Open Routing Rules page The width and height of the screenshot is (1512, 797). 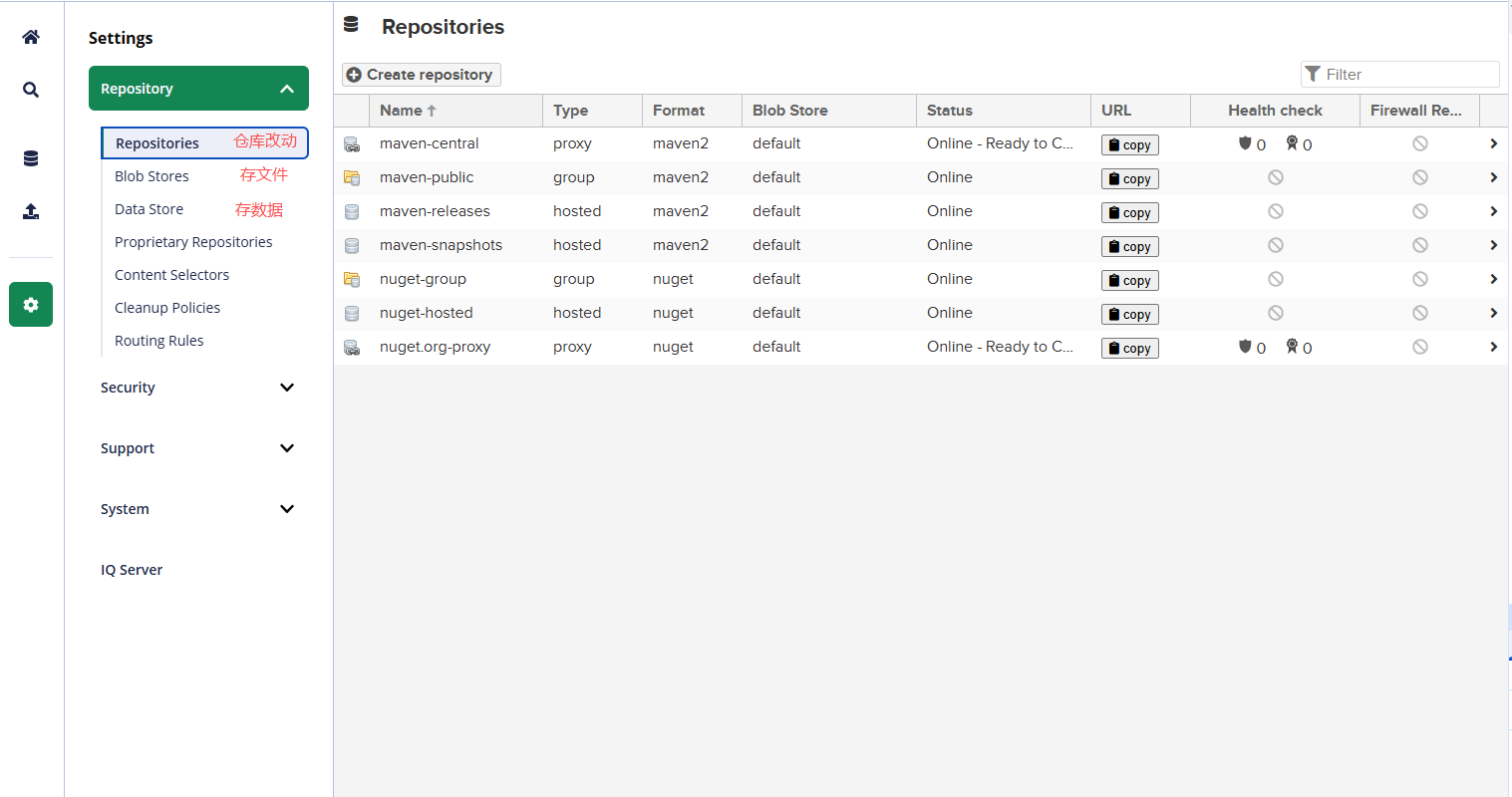point(158,341)
